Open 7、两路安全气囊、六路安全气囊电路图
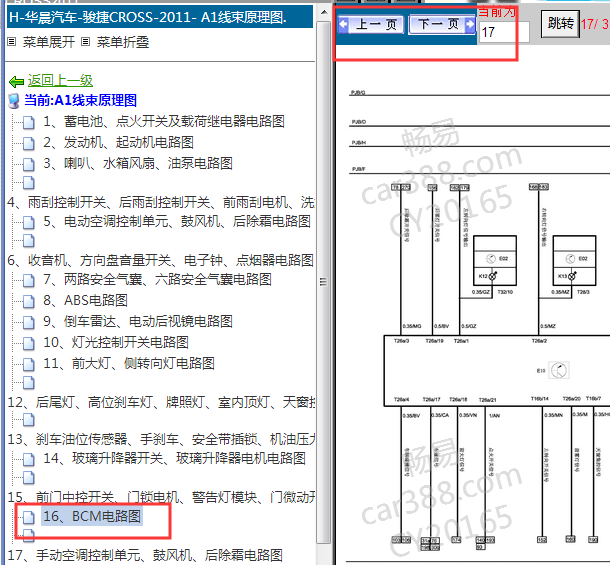 point(157,279)
